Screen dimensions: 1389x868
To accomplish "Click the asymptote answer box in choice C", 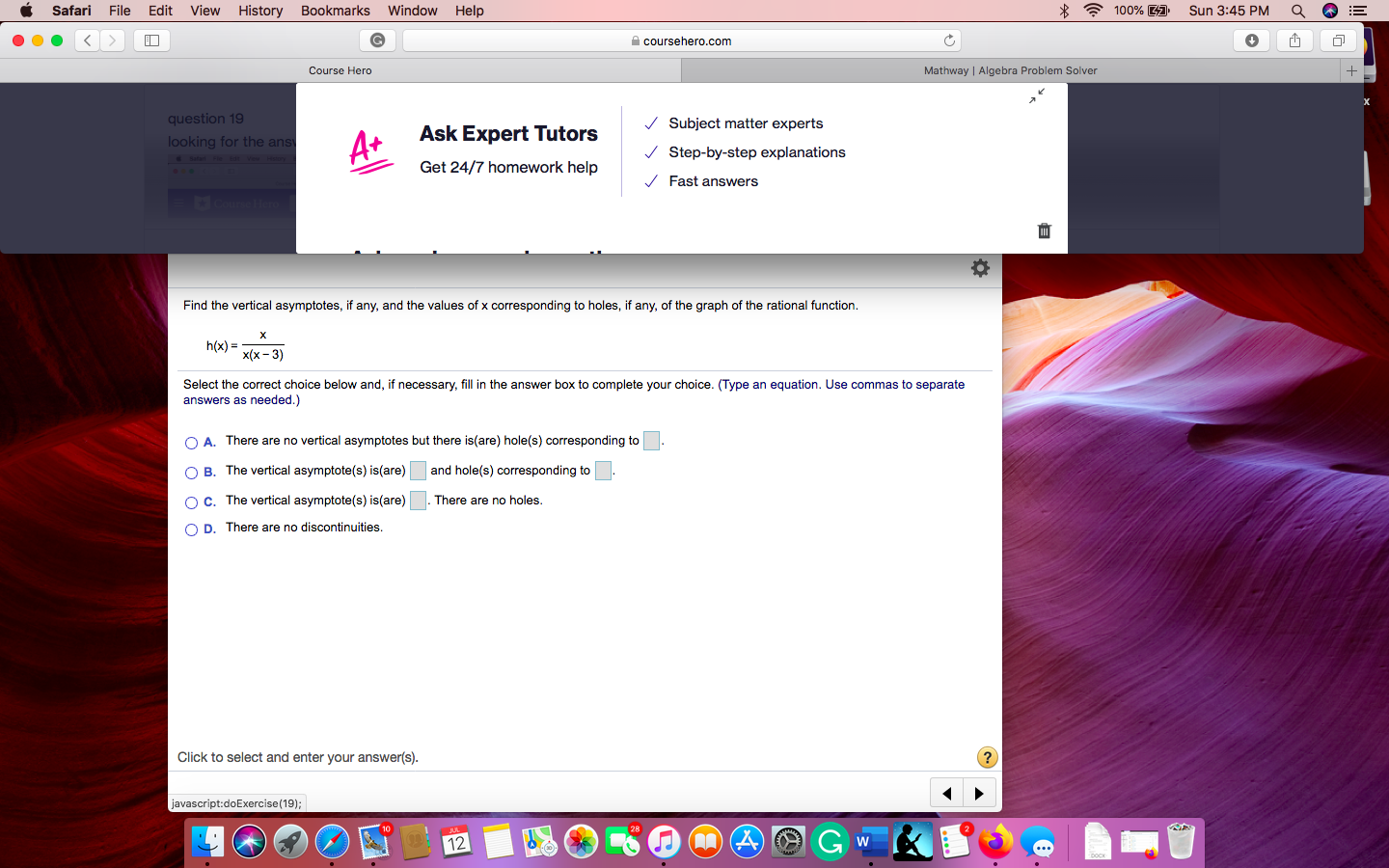I will [418, 501].
